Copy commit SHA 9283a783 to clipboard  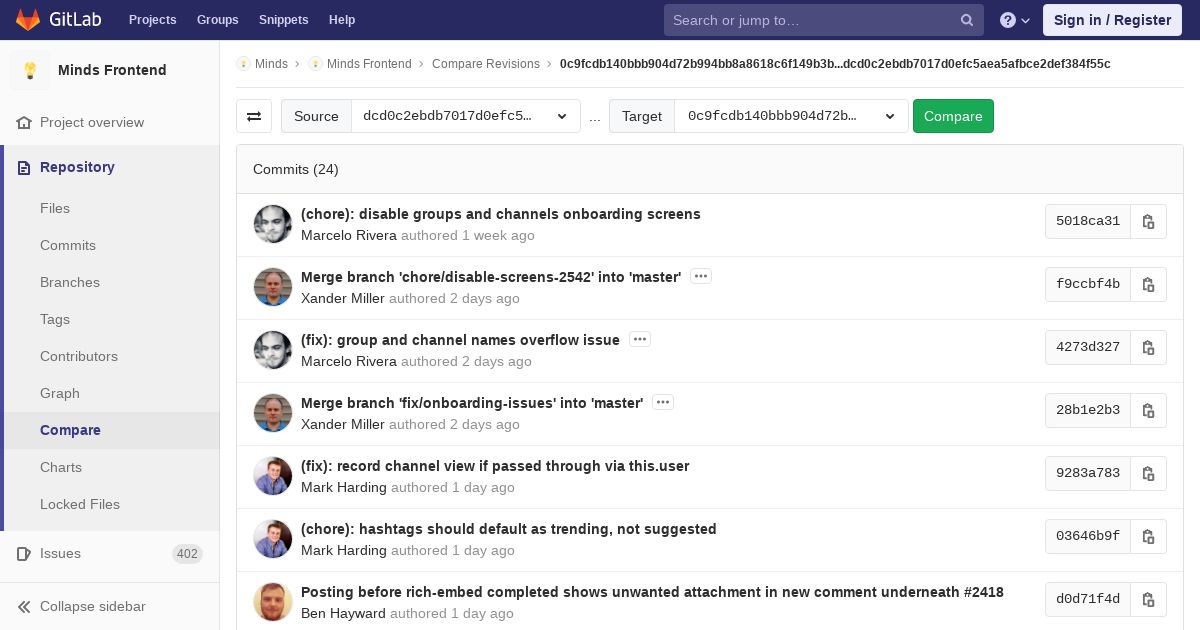click(x=1148, y=474)
